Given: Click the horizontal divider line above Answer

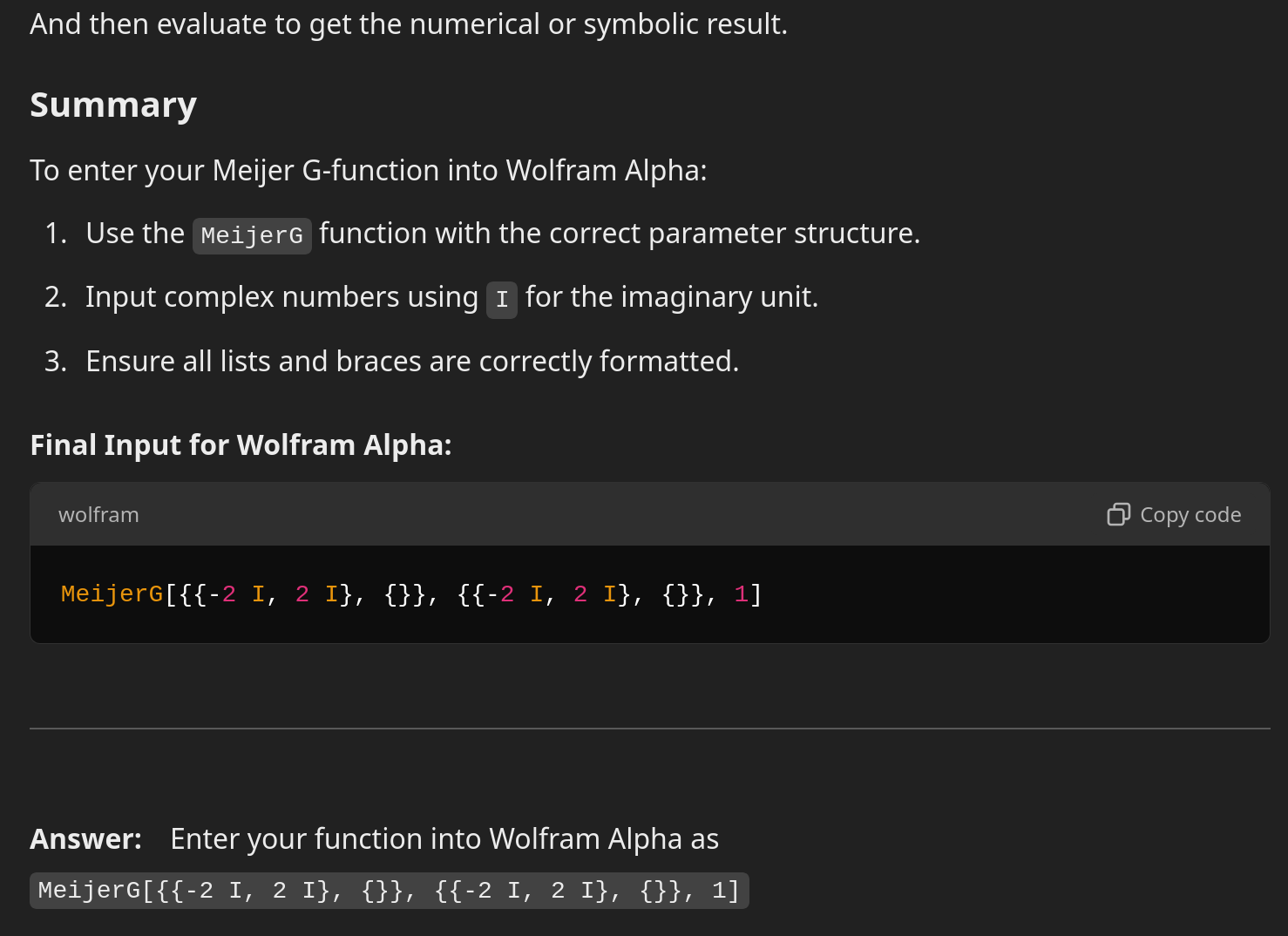Looking at the screenshot, I should click(649, 729).
